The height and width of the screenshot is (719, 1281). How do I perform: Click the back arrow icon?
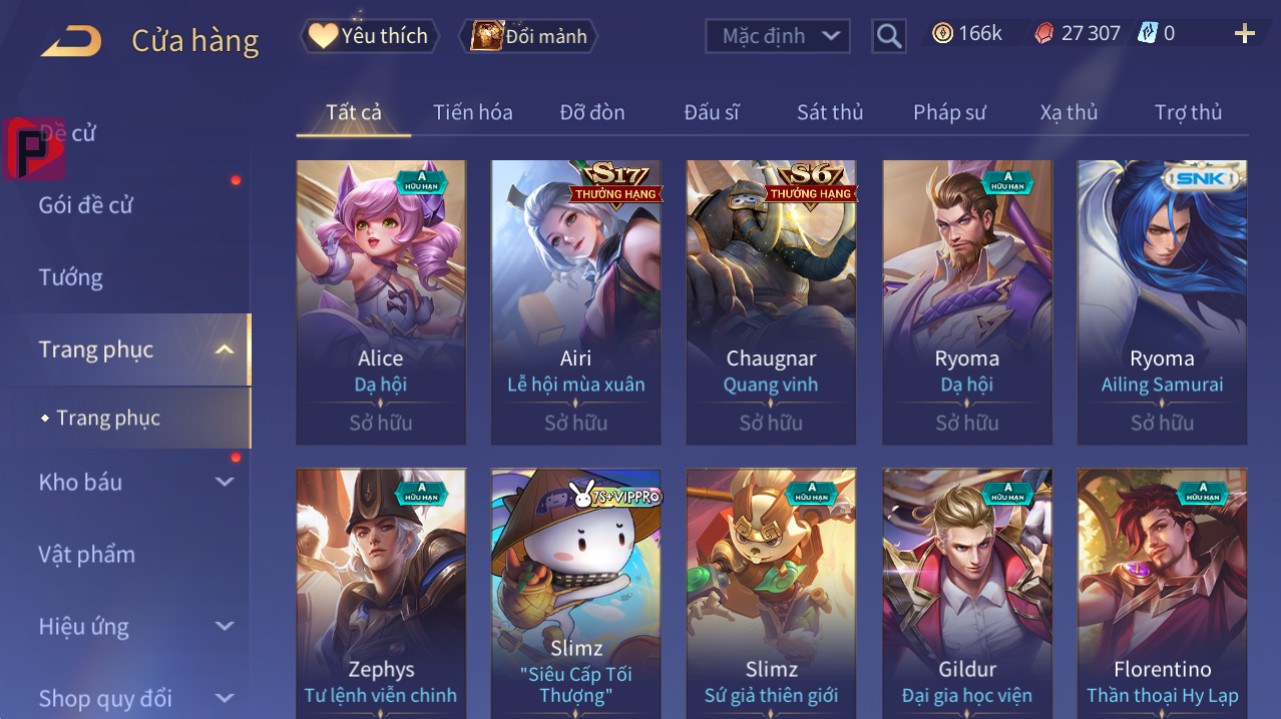[x=71, y=41]
